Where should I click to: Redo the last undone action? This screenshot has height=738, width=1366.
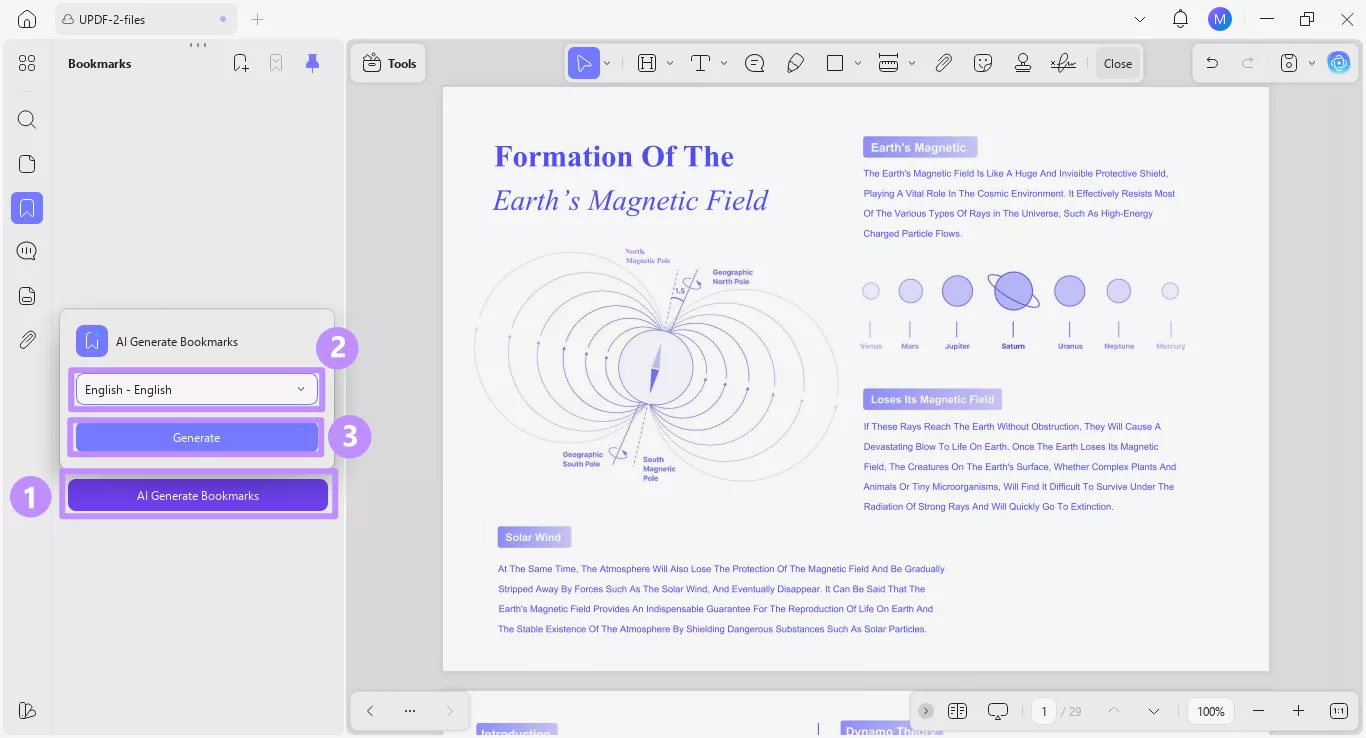click(x=1248, y=63)
